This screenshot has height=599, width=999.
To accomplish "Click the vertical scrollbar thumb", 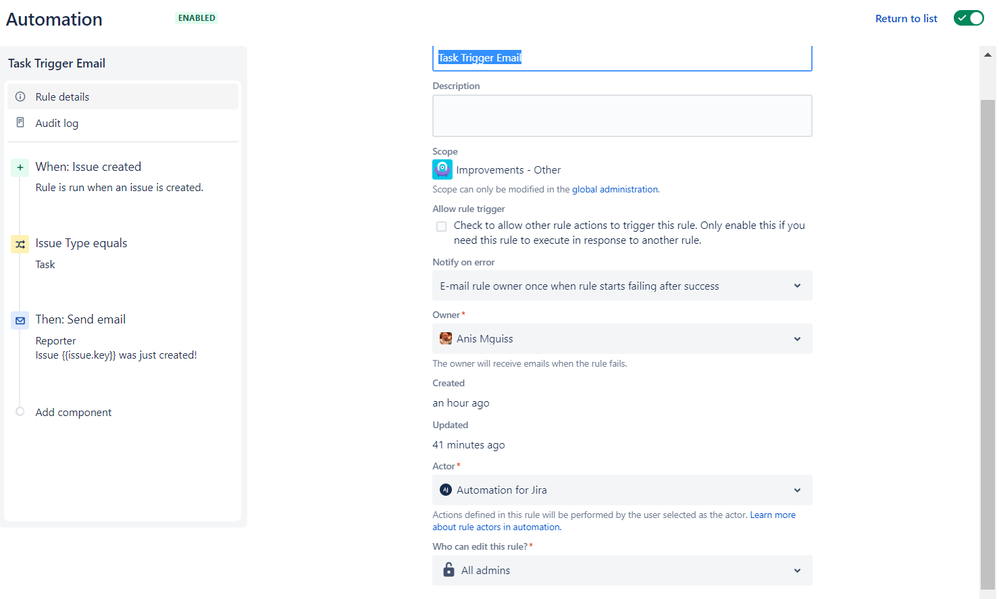I will pyautogui.click(x=987, y=344).
